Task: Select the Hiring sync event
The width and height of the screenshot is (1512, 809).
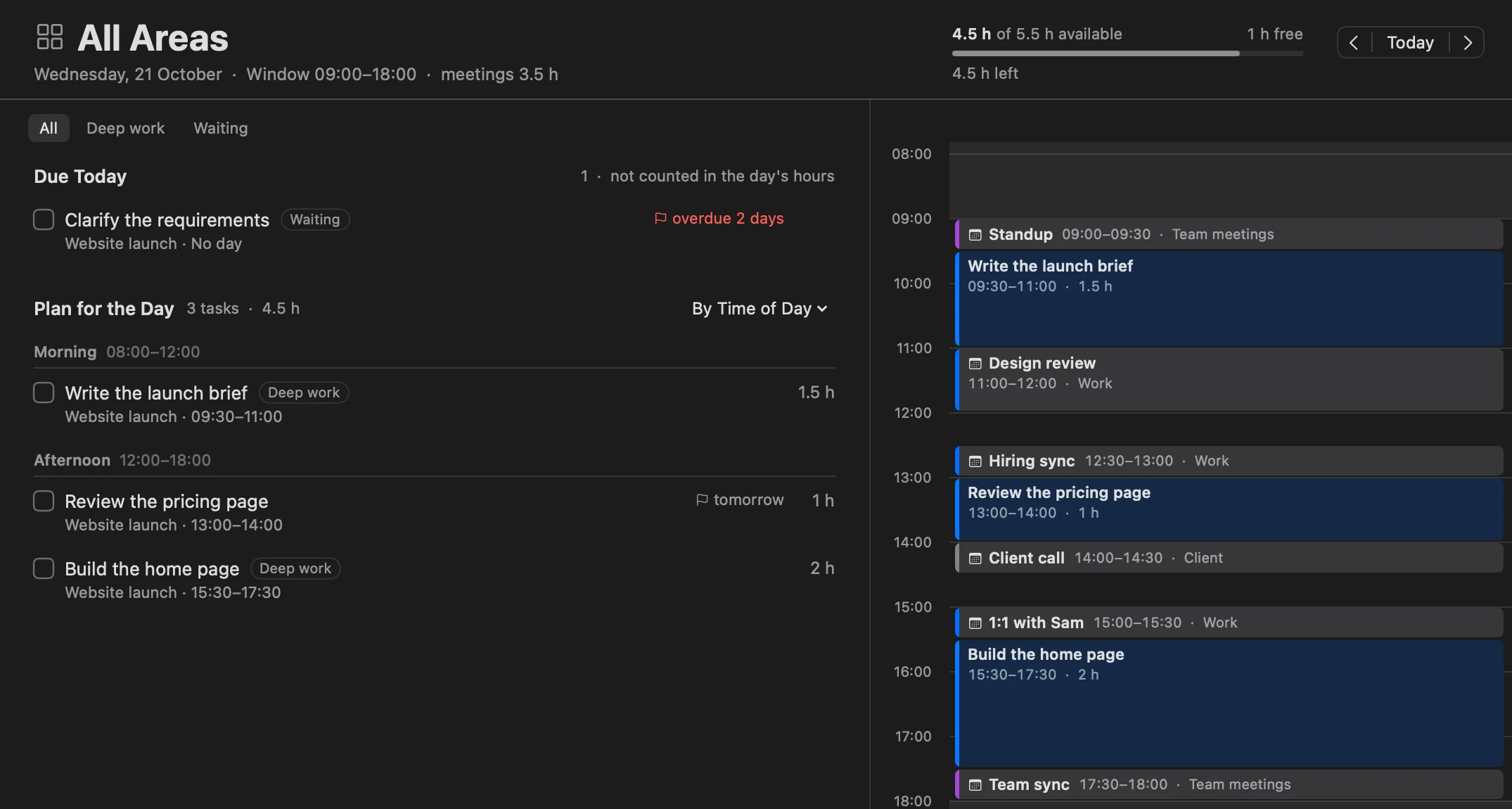Action: tap(1229, 461)
